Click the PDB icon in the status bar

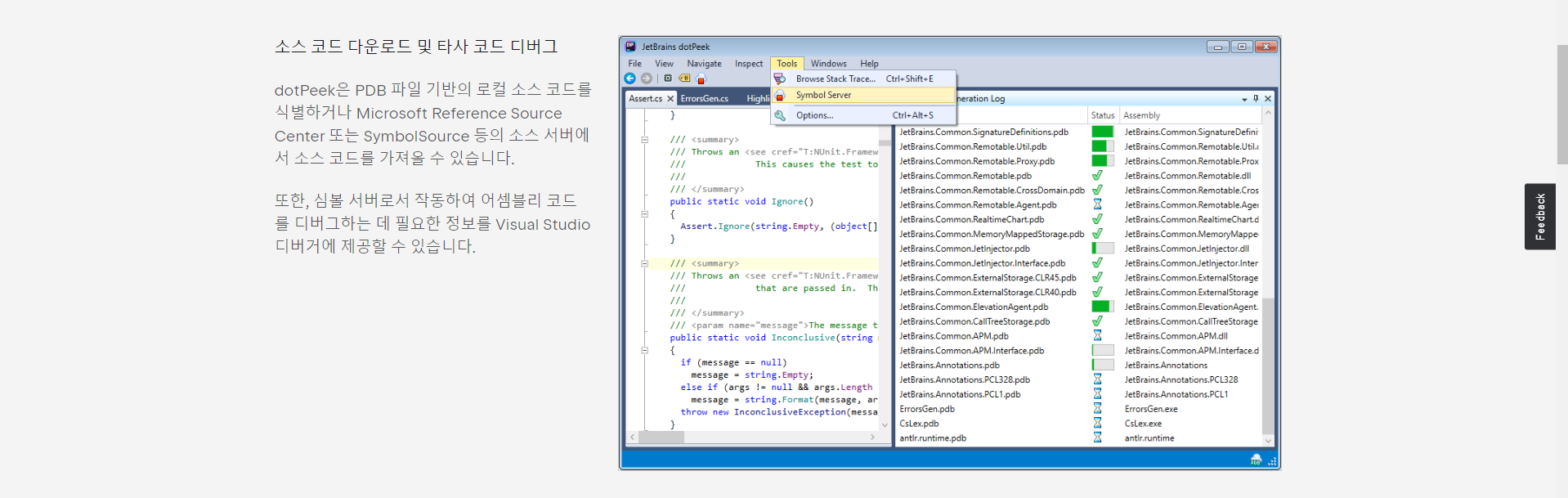1256,460
